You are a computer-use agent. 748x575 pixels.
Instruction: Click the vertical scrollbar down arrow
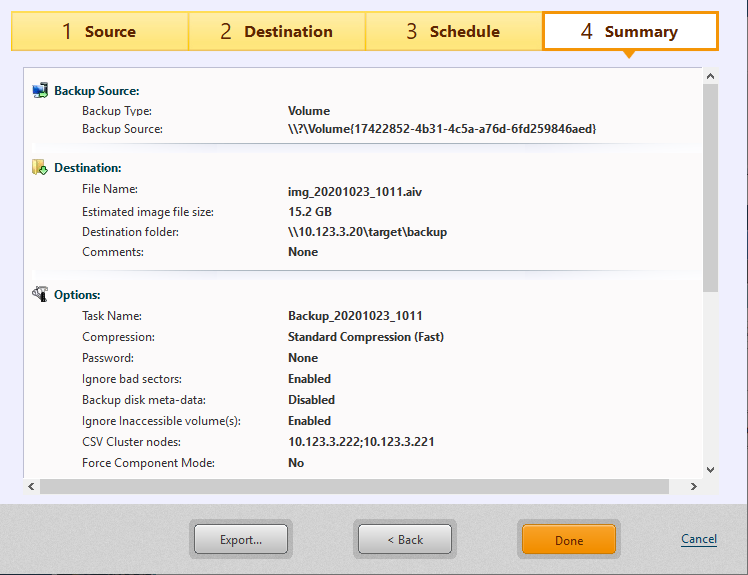710,469
